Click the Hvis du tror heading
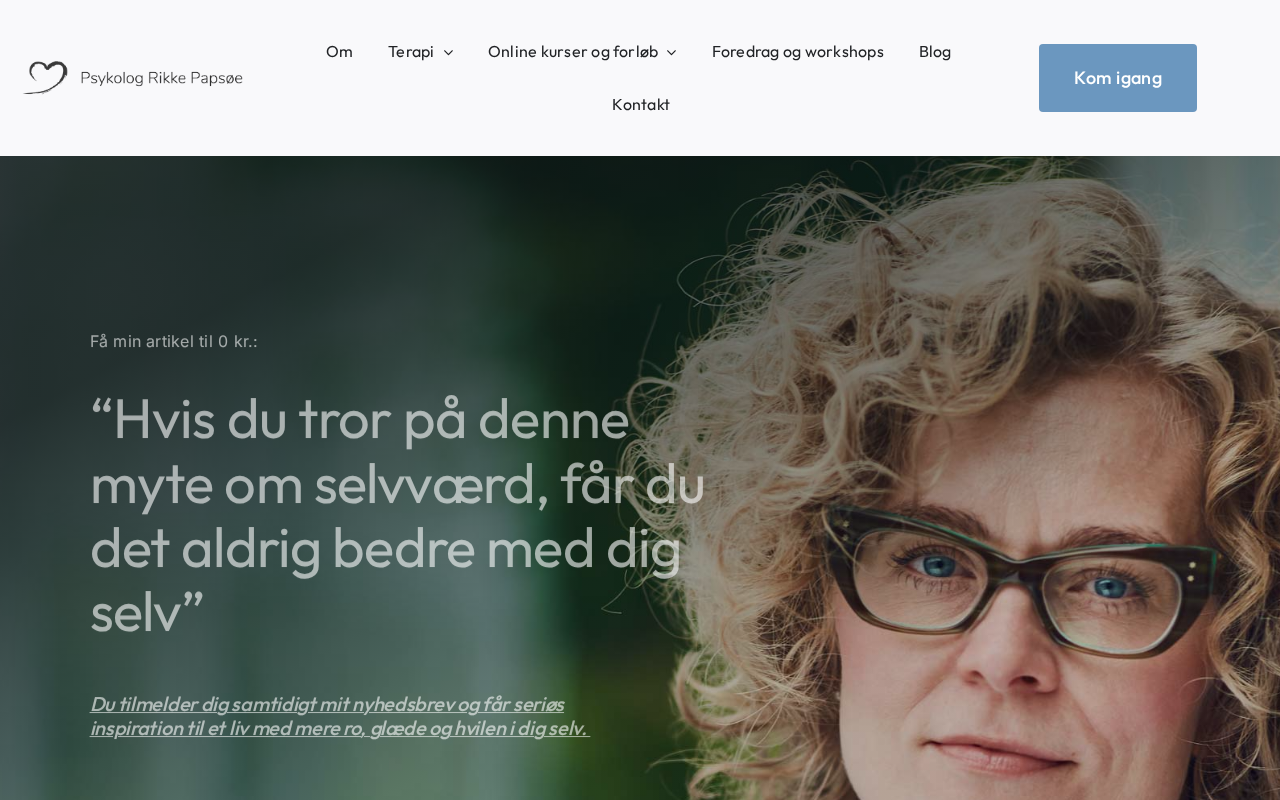 (x=398, y=515)
